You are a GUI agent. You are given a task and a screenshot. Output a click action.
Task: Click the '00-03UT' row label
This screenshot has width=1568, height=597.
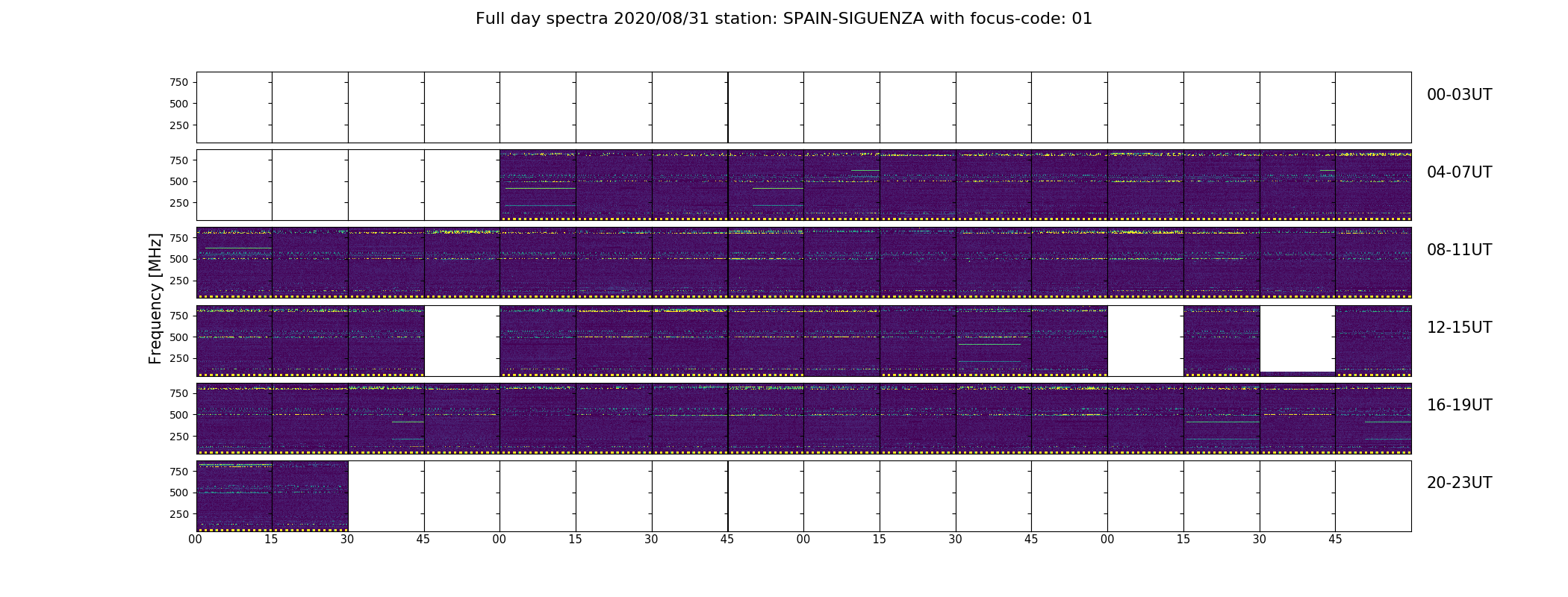click(1459, 95)
